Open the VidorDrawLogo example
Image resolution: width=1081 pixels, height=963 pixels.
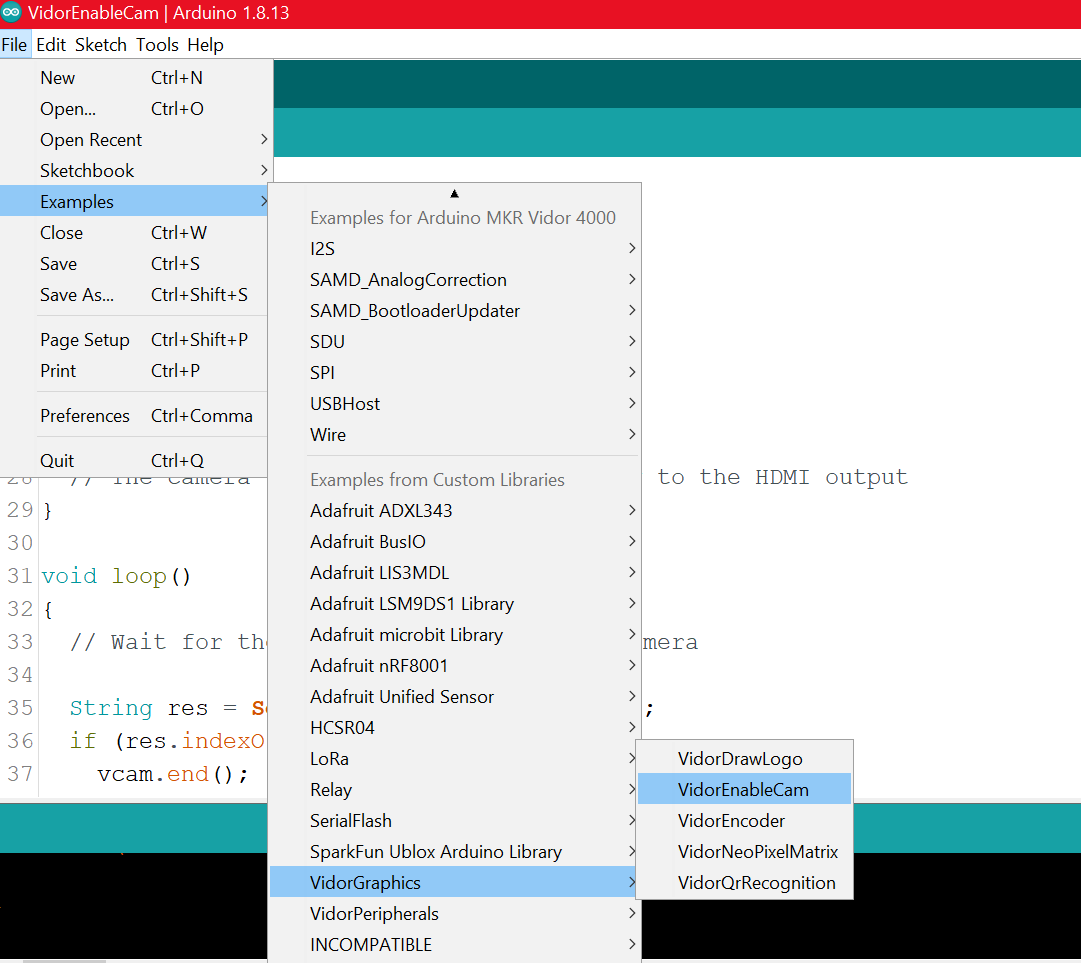point(745,759)
